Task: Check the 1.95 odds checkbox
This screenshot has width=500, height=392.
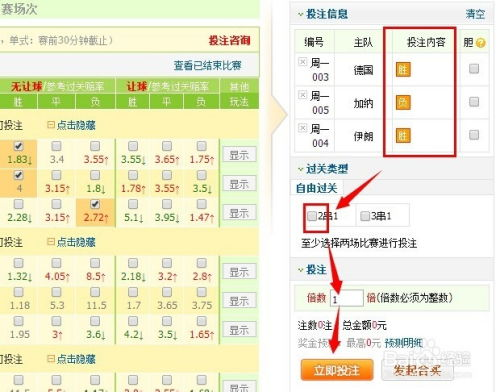Action: tap(19, 321)
